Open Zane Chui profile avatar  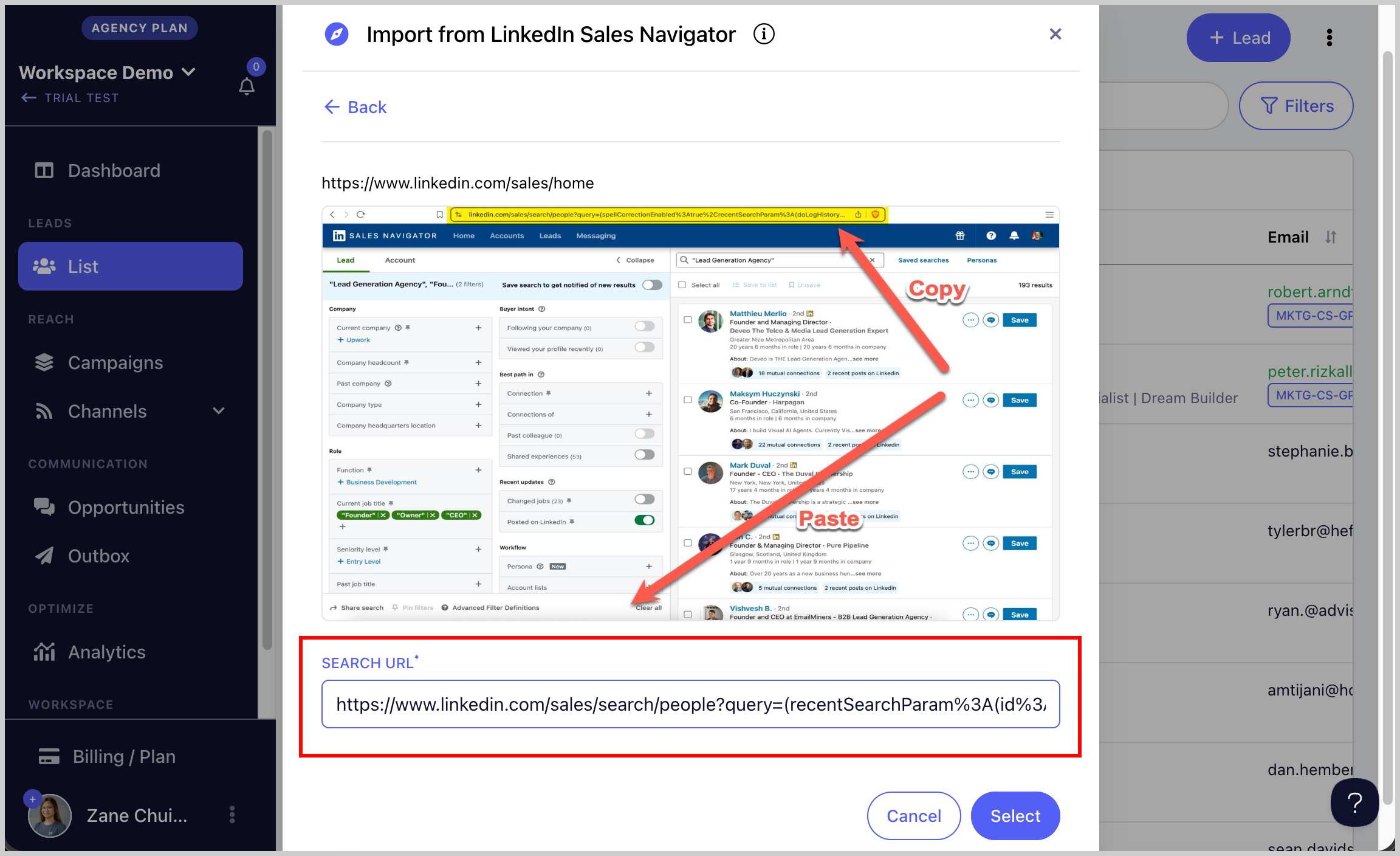pyautogui.click(x=50, y=815)
